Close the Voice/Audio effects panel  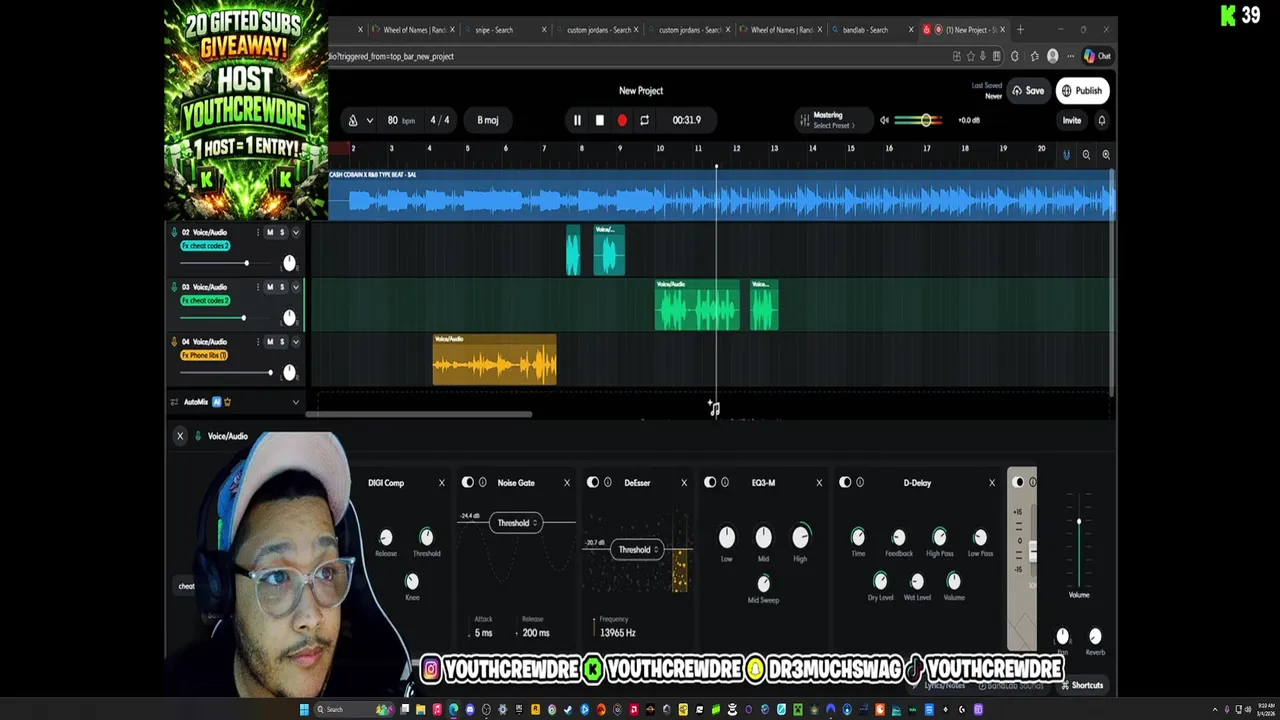180,436
